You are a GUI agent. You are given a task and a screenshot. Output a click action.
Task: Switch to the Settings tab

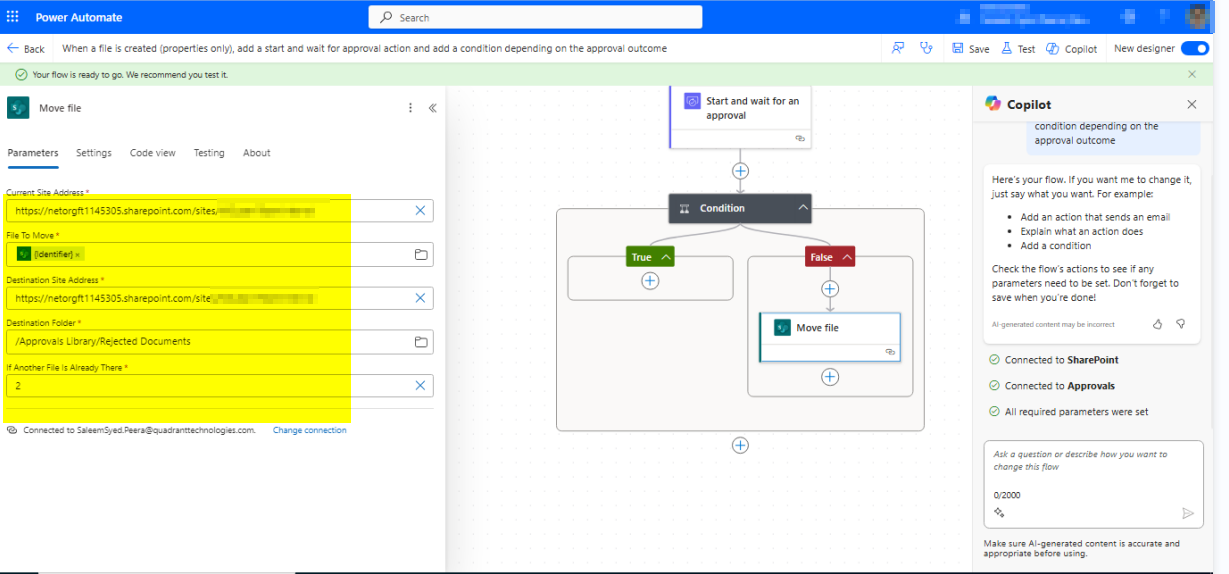coord(94,153)
